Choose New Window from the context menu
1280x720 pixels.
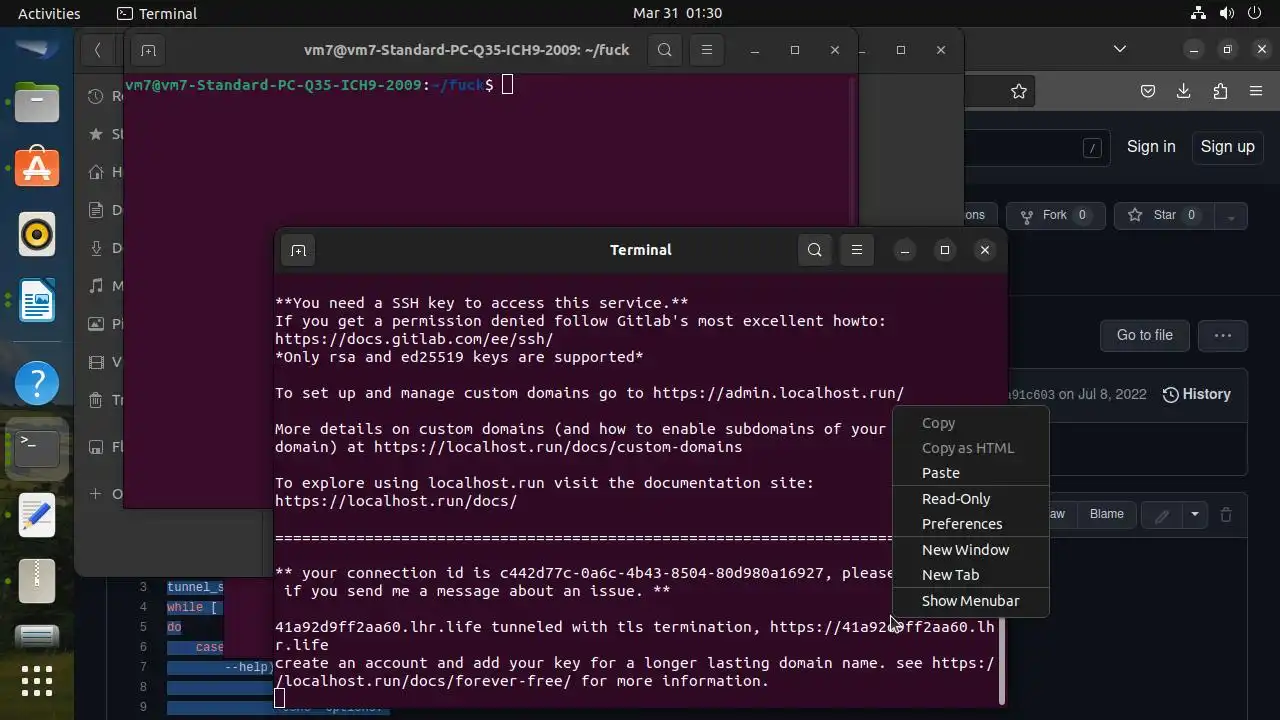[x=971, y=550]
